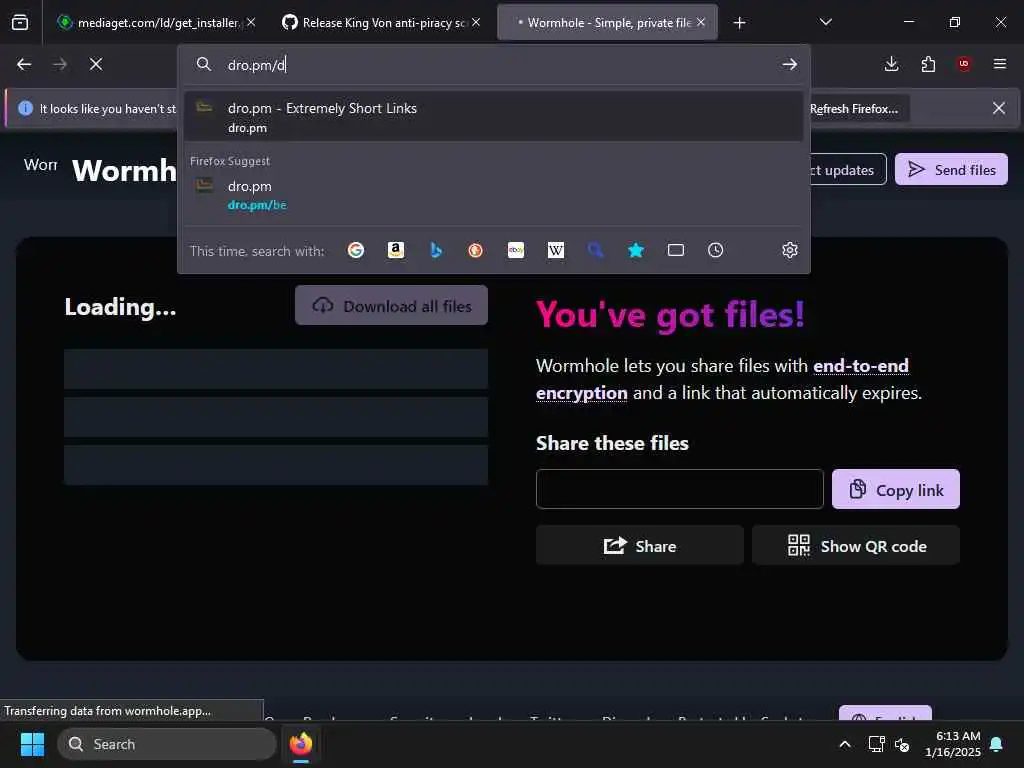Stop loading the page
Screen dimensions: 1024x768
[96, 64]
